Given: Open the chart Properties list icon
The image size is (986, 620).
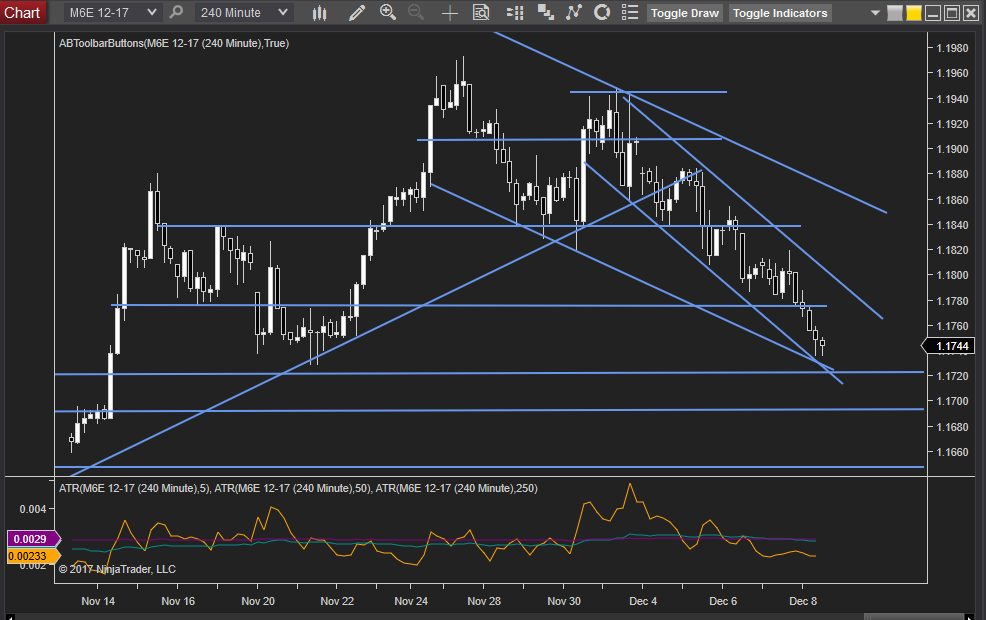Looking at the screenshot, I should coord(629,13).
